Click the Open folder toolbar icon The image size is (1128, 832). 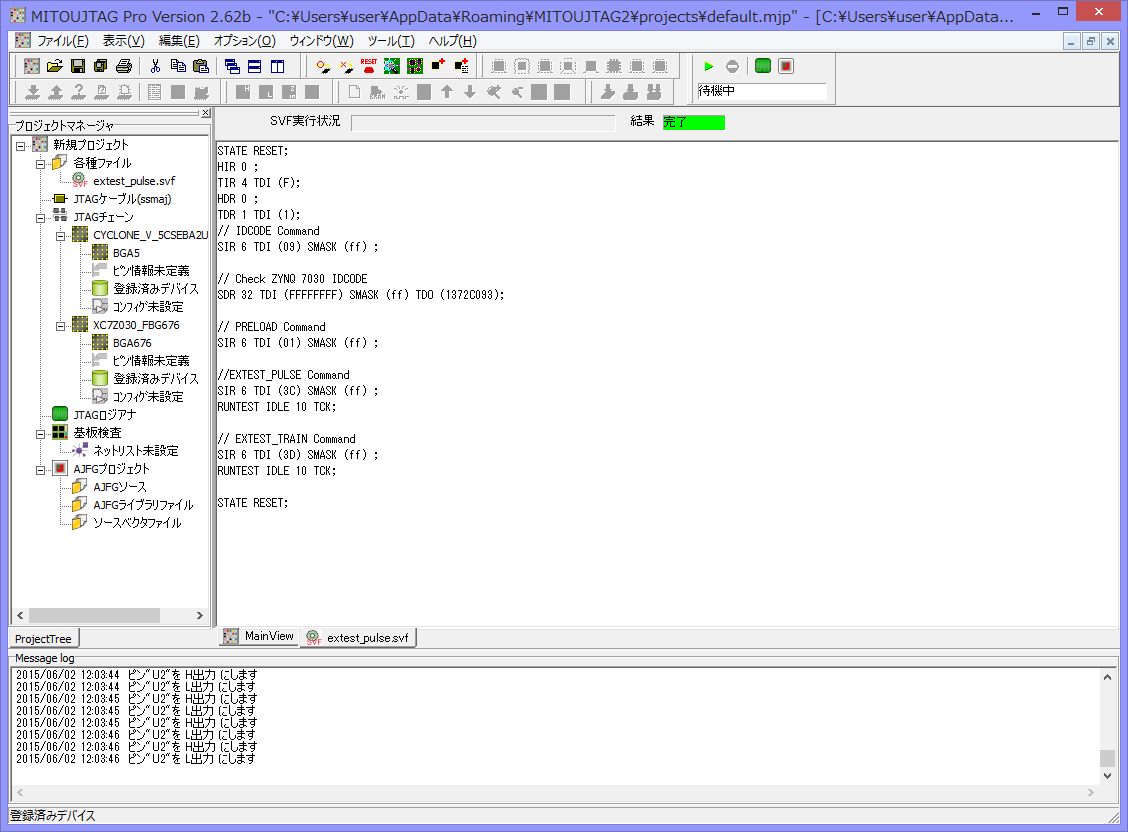pos(55,66)
